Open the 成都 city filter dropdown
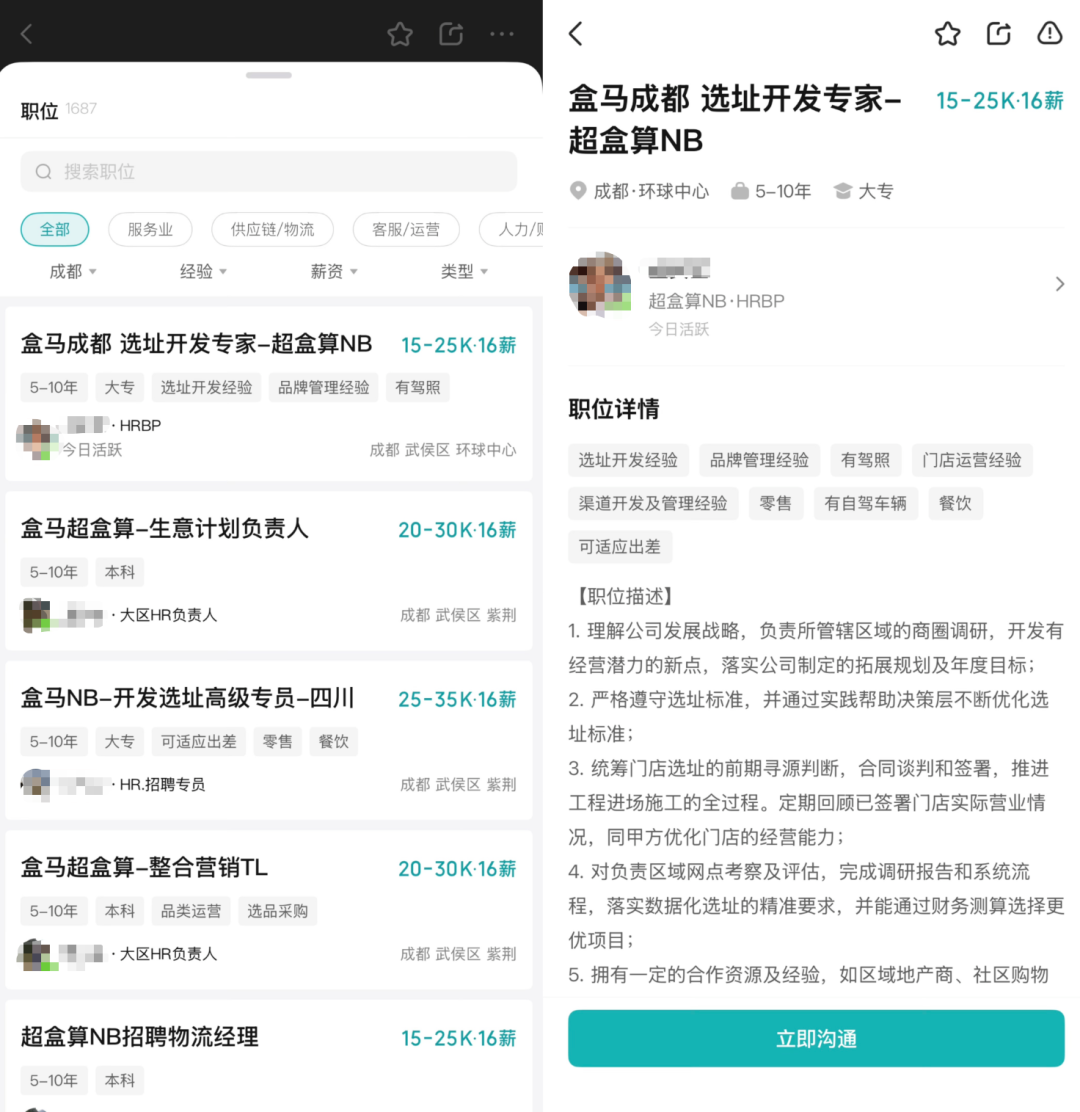The height and width of the screenshot is (1112, 1080). tap(73, 272)
